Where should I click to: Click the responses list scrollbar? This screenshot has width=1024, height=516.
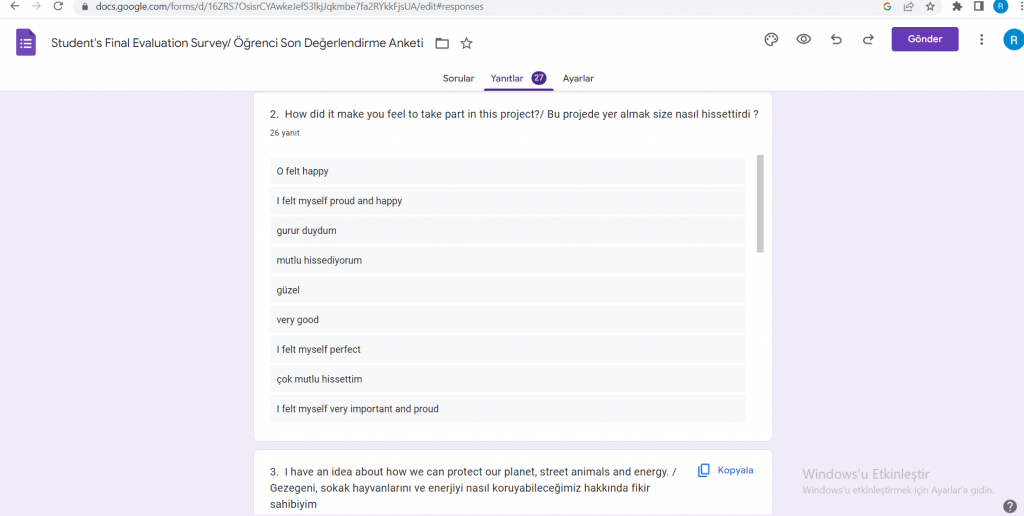[760, 203]
